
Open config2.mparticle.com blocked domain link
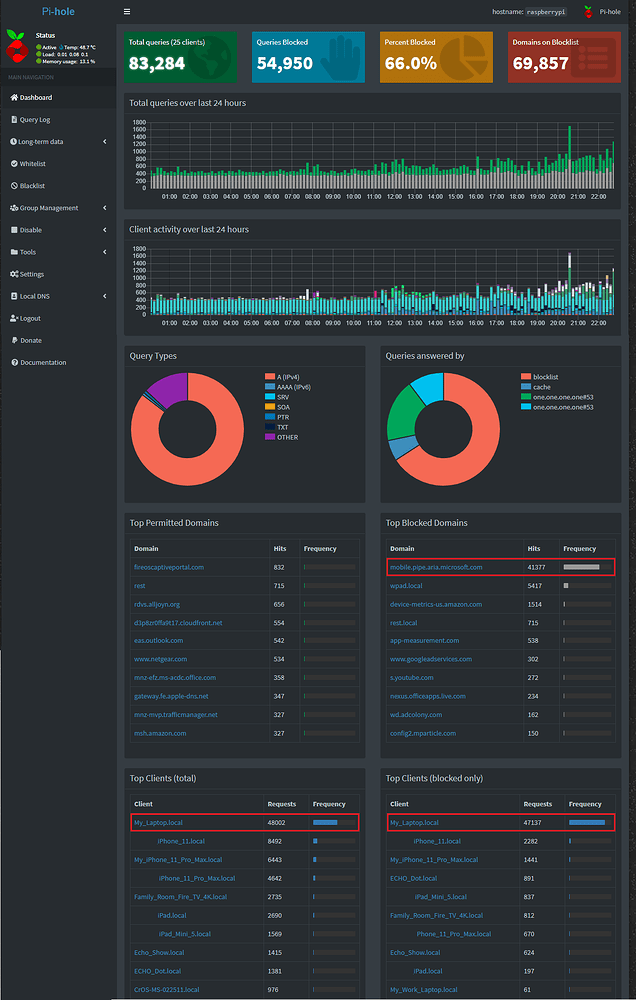[x=423, y=733]
